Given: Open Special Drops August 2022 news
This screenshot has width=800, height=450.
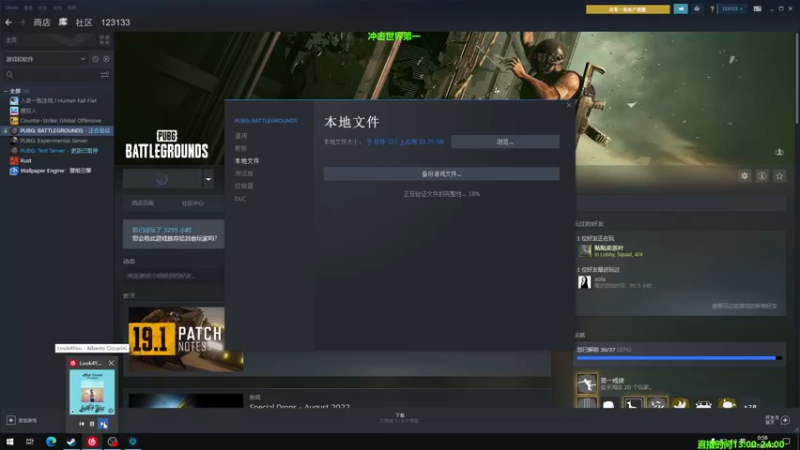Looking at the screenshot, I should coord(299,407).
